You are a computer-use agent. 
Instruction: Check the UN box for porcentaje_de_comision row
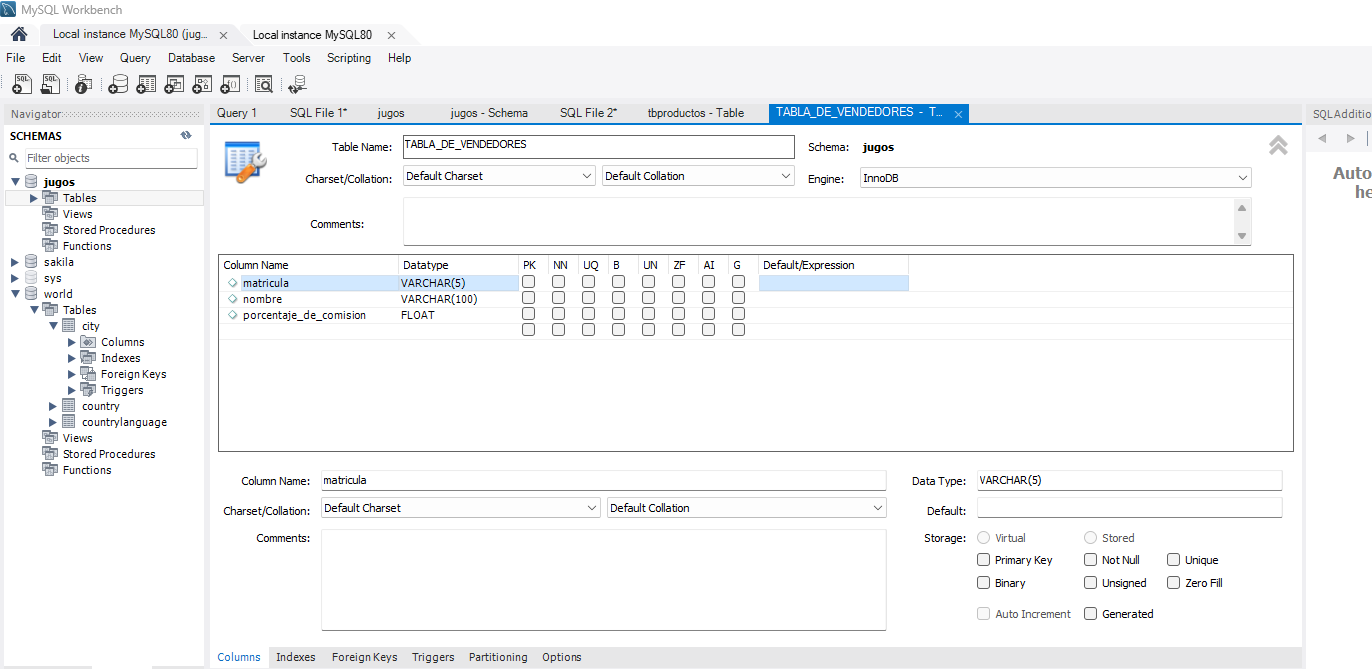click(x=648, y=314)
